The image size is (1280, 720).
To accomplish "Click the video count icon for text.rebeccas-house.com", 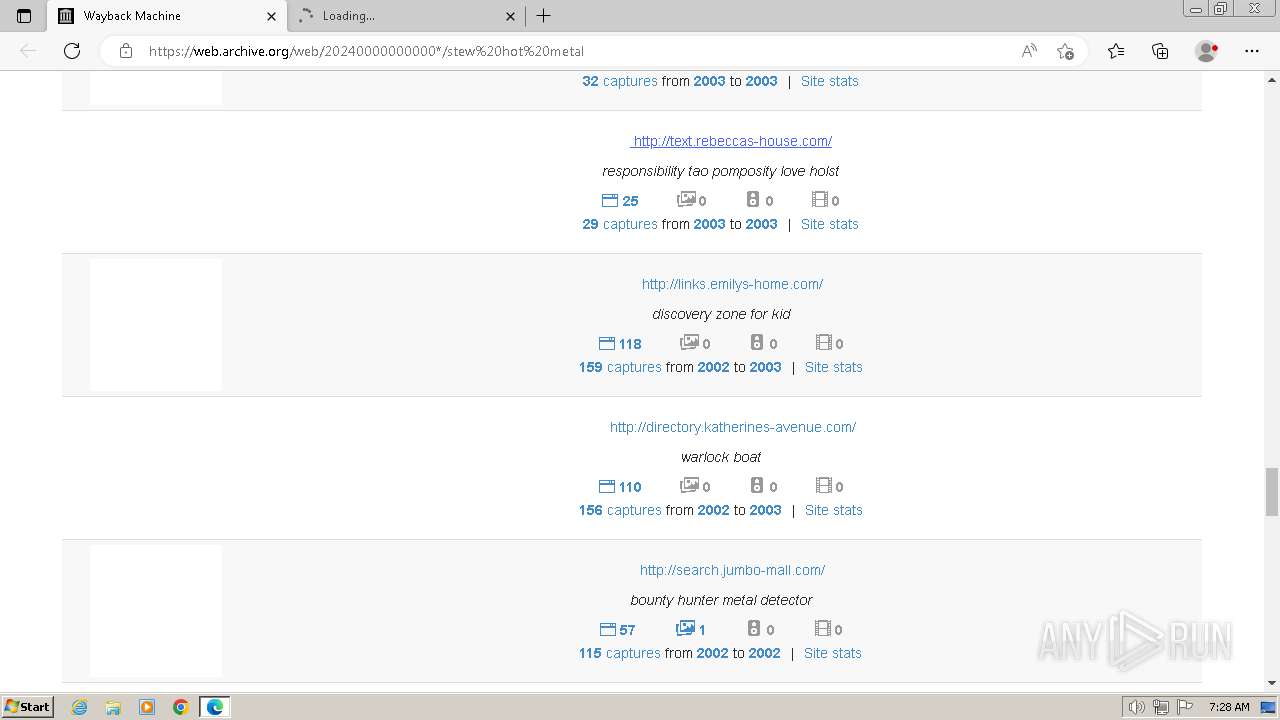I will 819,200.
